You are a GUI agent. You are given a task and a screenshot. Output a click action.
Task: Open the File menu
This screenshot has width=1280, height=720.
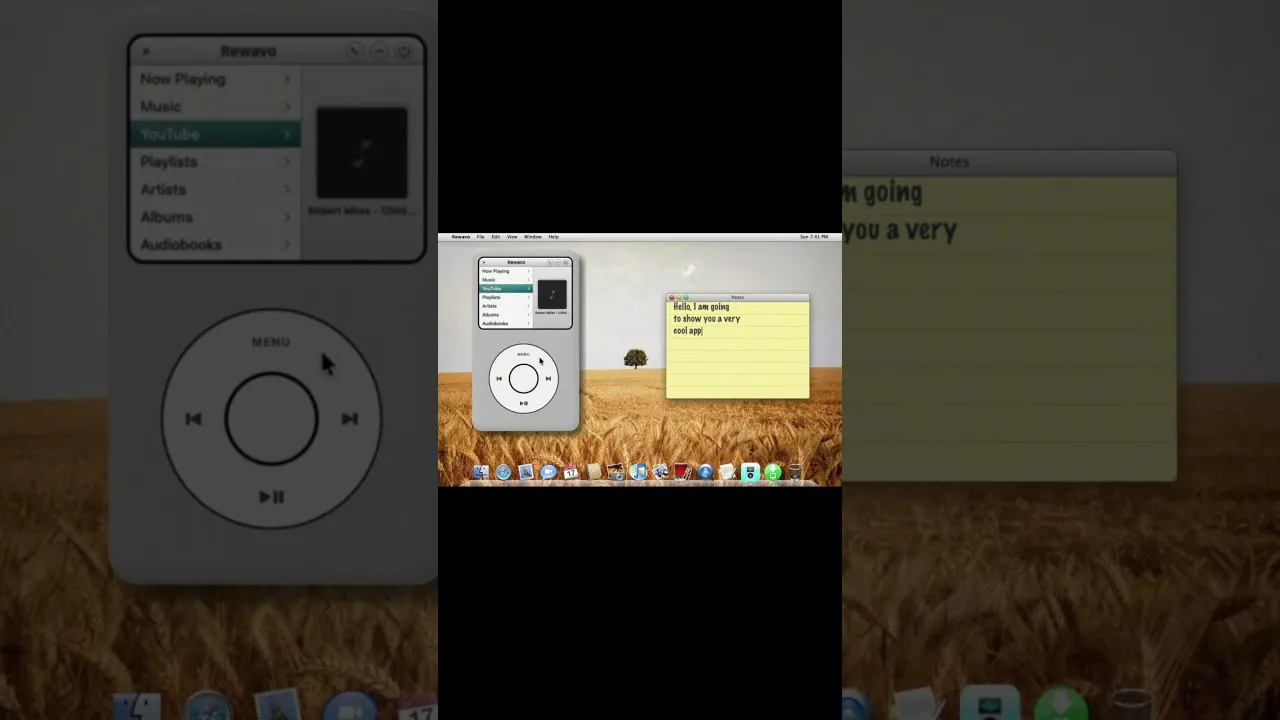481,237
